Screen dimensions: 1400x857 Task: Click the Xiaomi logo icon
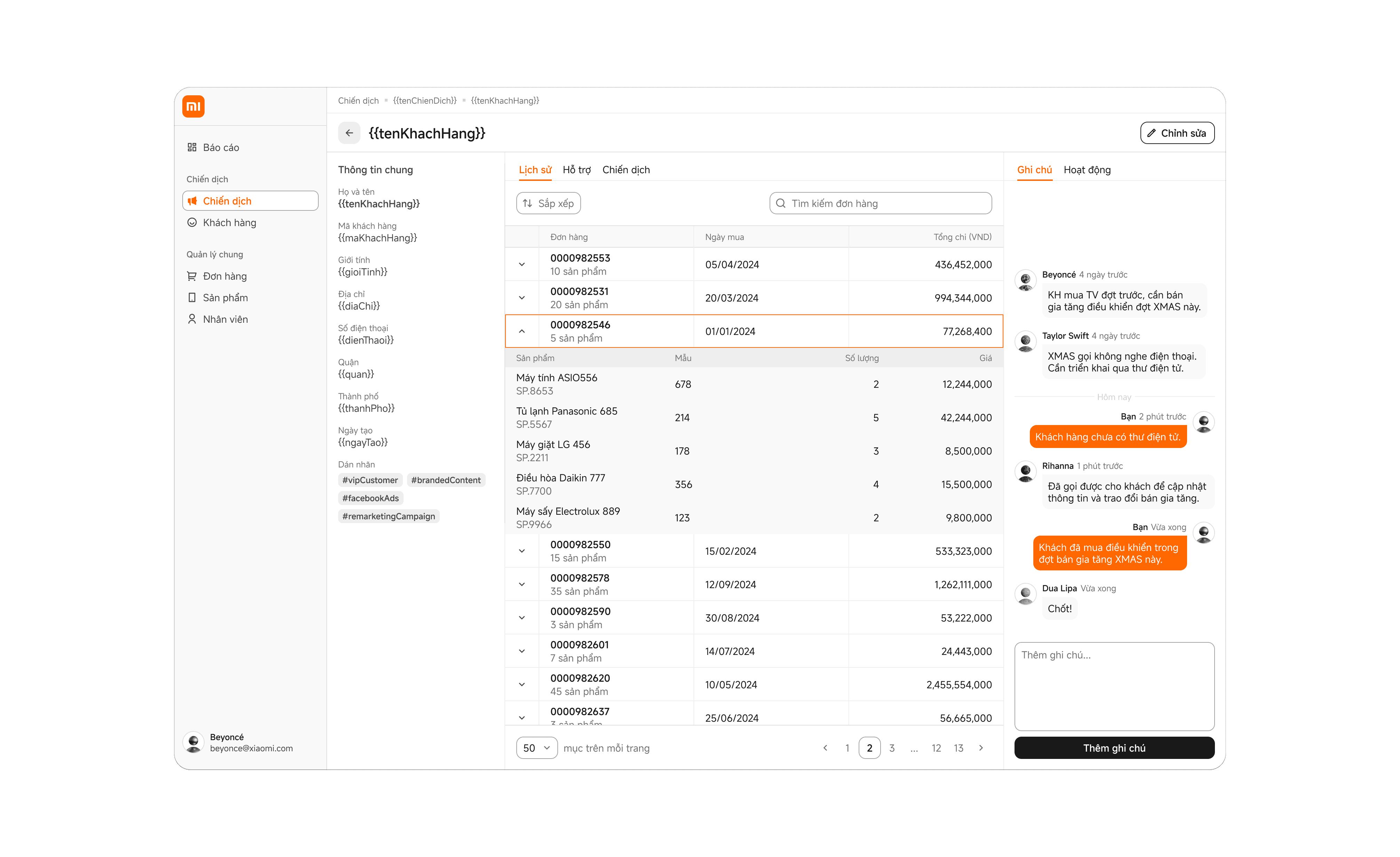pos(193,106)
